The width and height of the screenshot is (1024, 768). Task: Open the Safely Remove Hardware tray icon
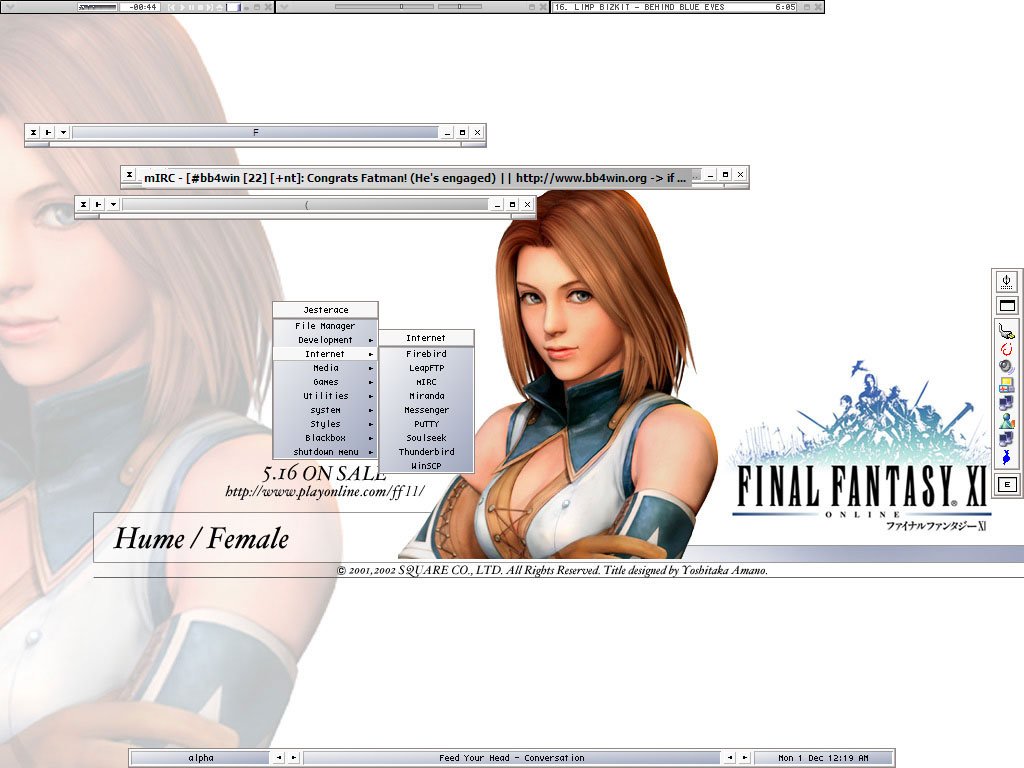coord(1006,331)
